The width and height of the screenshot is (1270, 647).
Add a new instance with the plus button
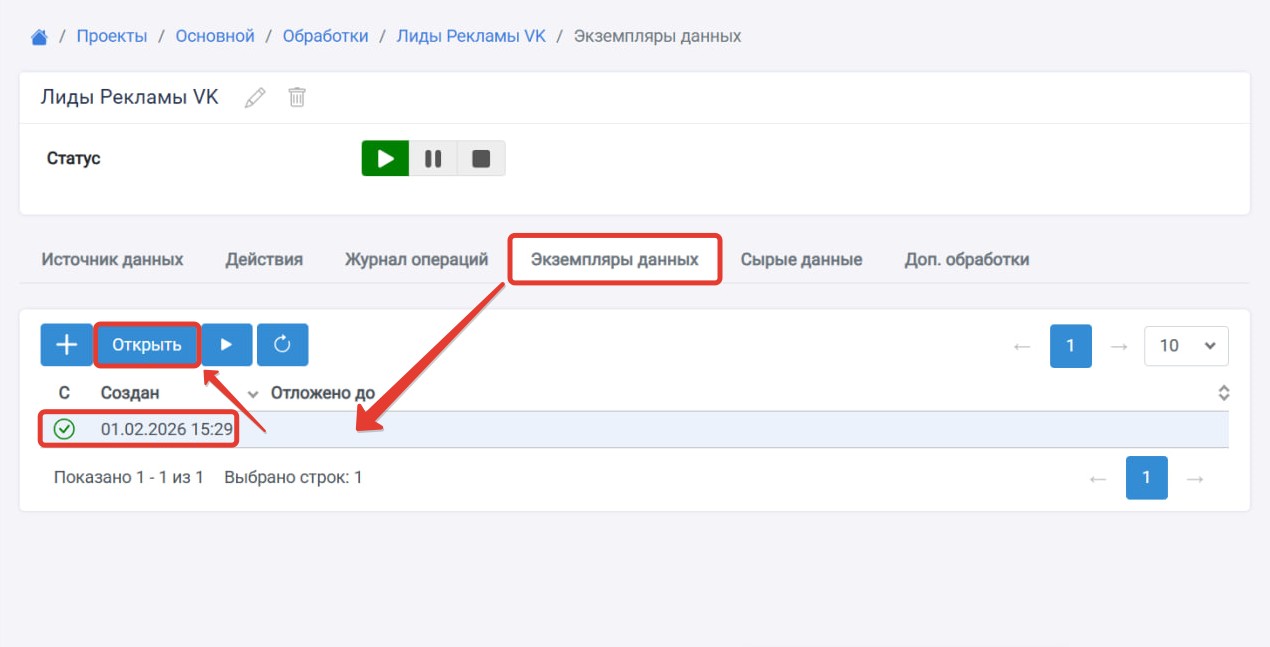(66, 345)
